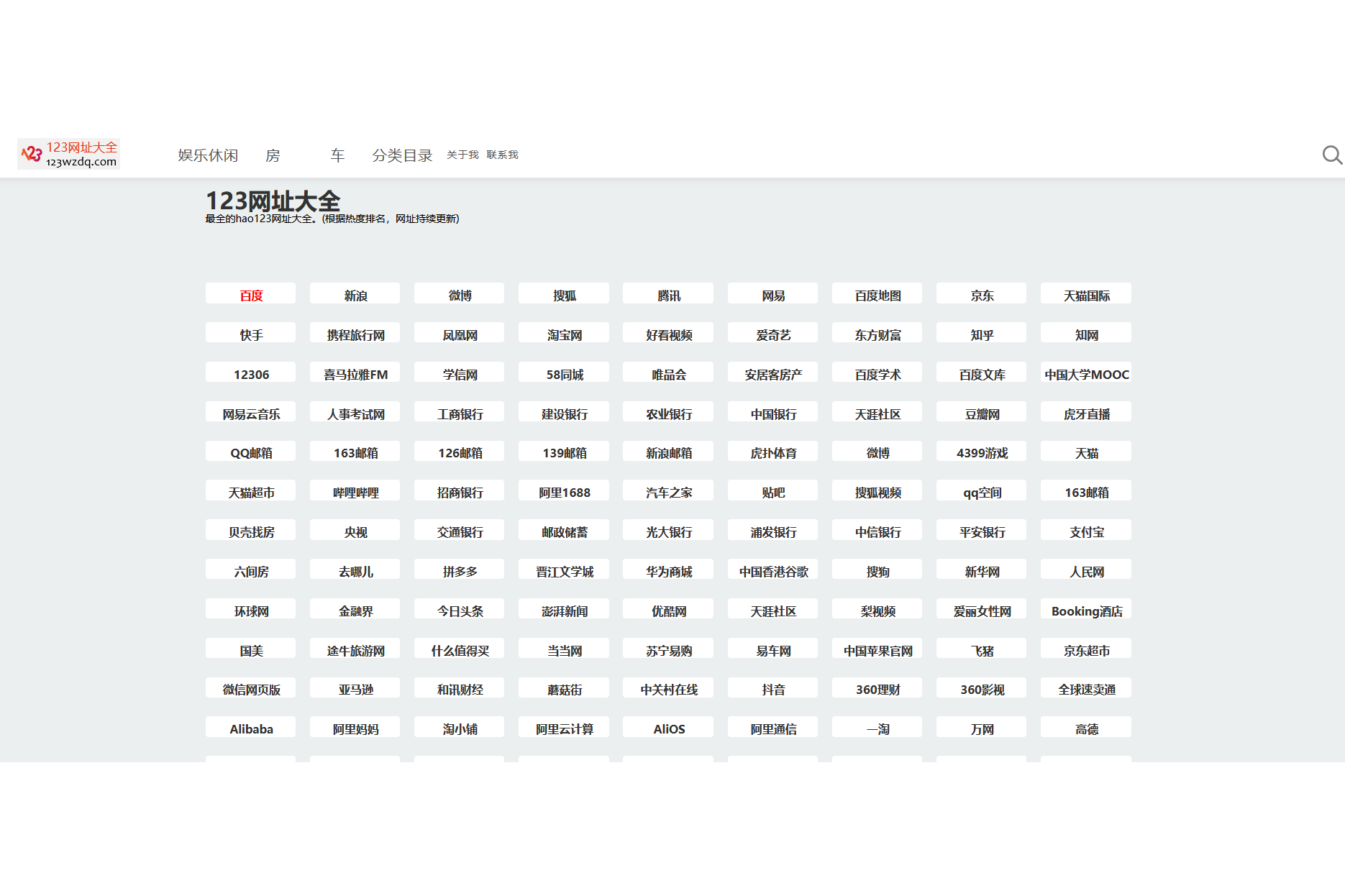Viewport: 1345px width, 896px height.
Task: Click the search magnifier icon
Action: pos(1332,155)
